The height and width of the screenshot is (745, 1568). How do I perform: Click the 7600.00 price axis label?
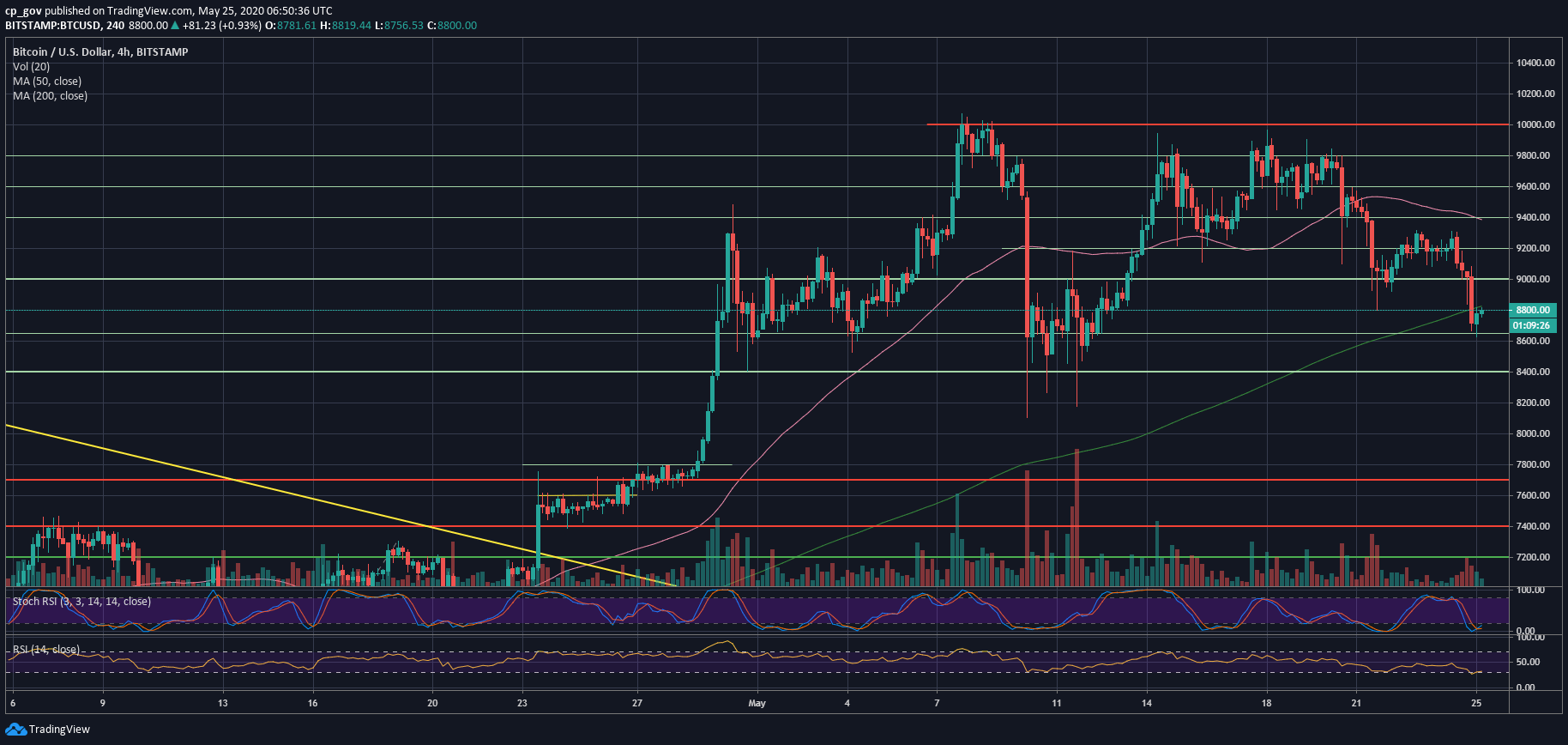(x=1533, y=495)
